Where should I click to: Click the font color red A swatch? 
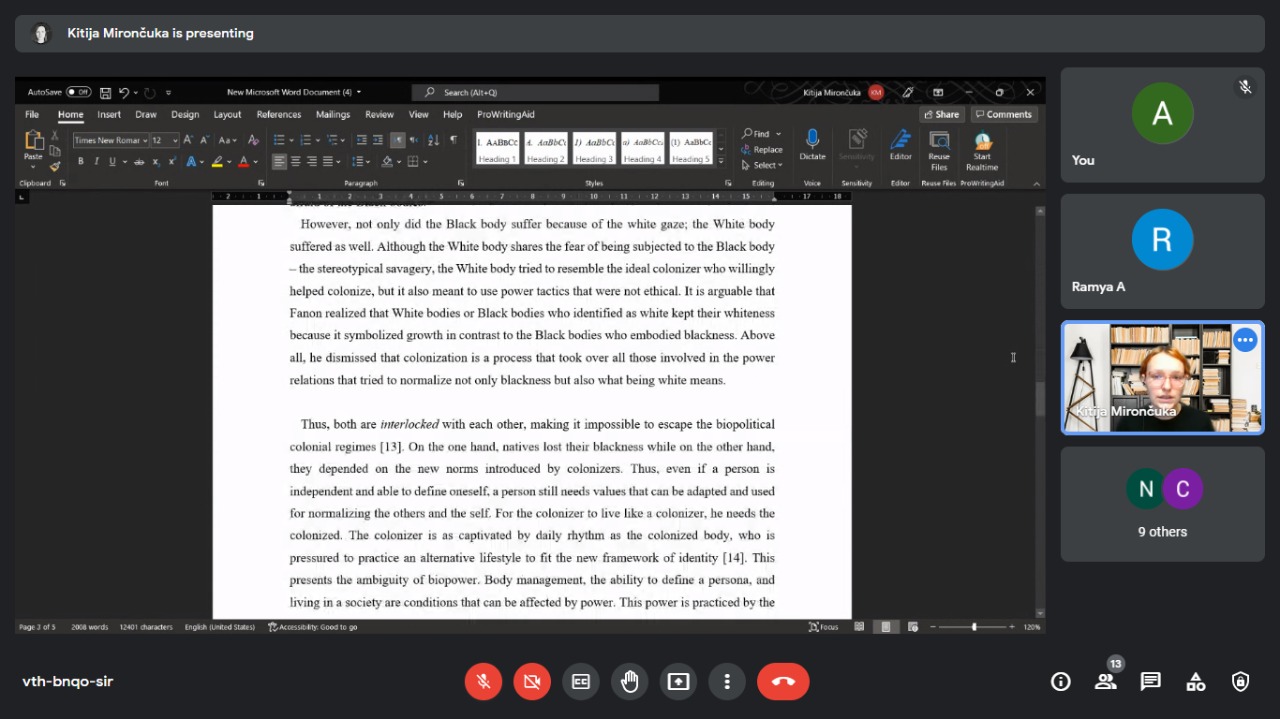(x=243, y=161)
